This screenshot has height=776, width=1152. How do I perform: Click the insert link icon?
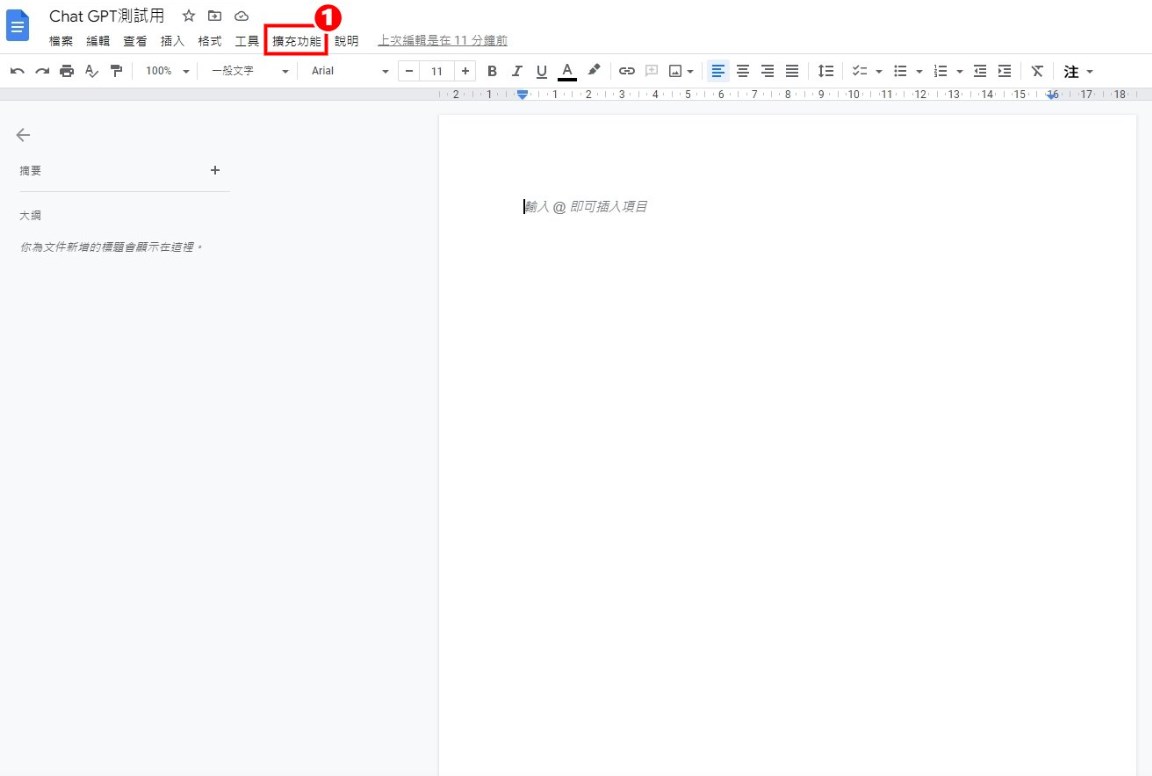626,71
